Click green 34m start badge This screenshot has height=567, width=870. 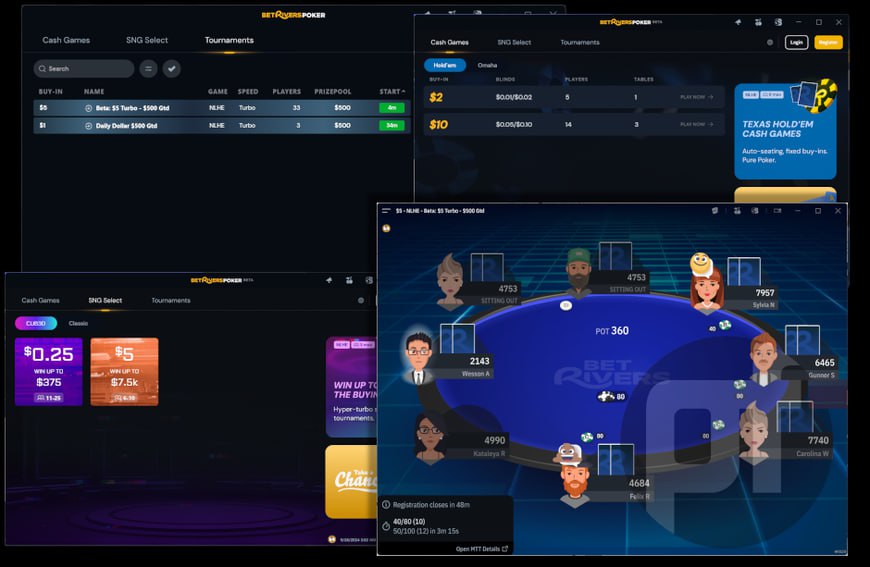(x=392, y=125)
